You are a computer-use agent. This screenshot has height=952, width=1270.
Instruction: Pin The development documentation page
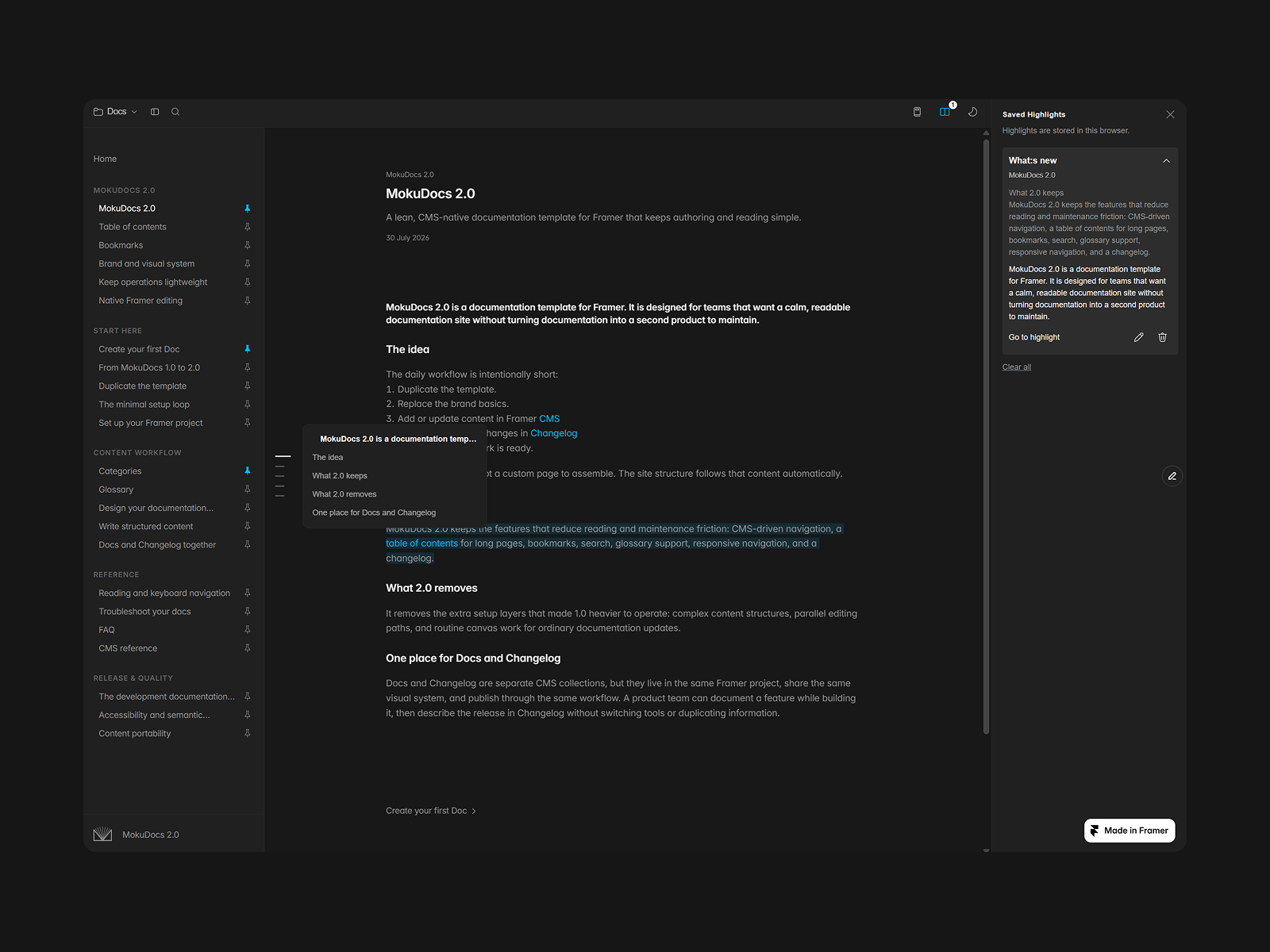pos(247,697)
